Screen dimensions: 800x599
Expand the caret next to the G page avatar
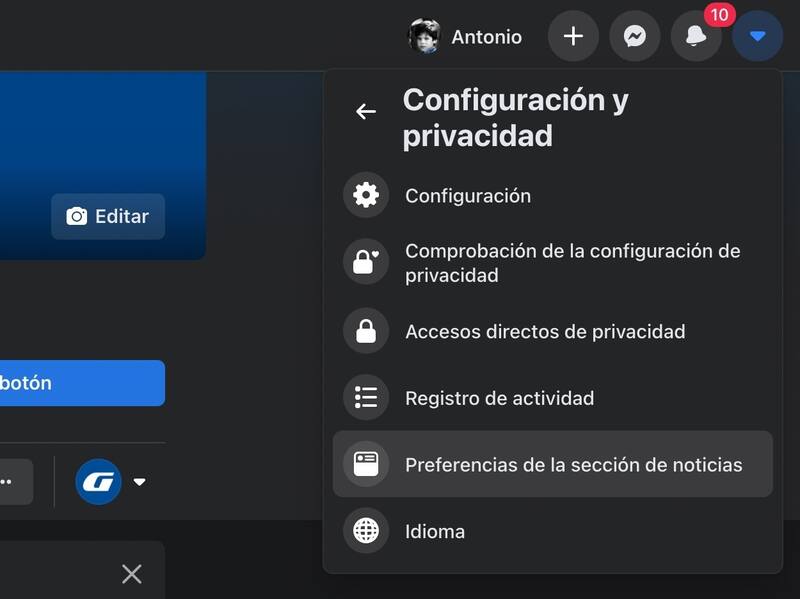[x=140, y=482]
